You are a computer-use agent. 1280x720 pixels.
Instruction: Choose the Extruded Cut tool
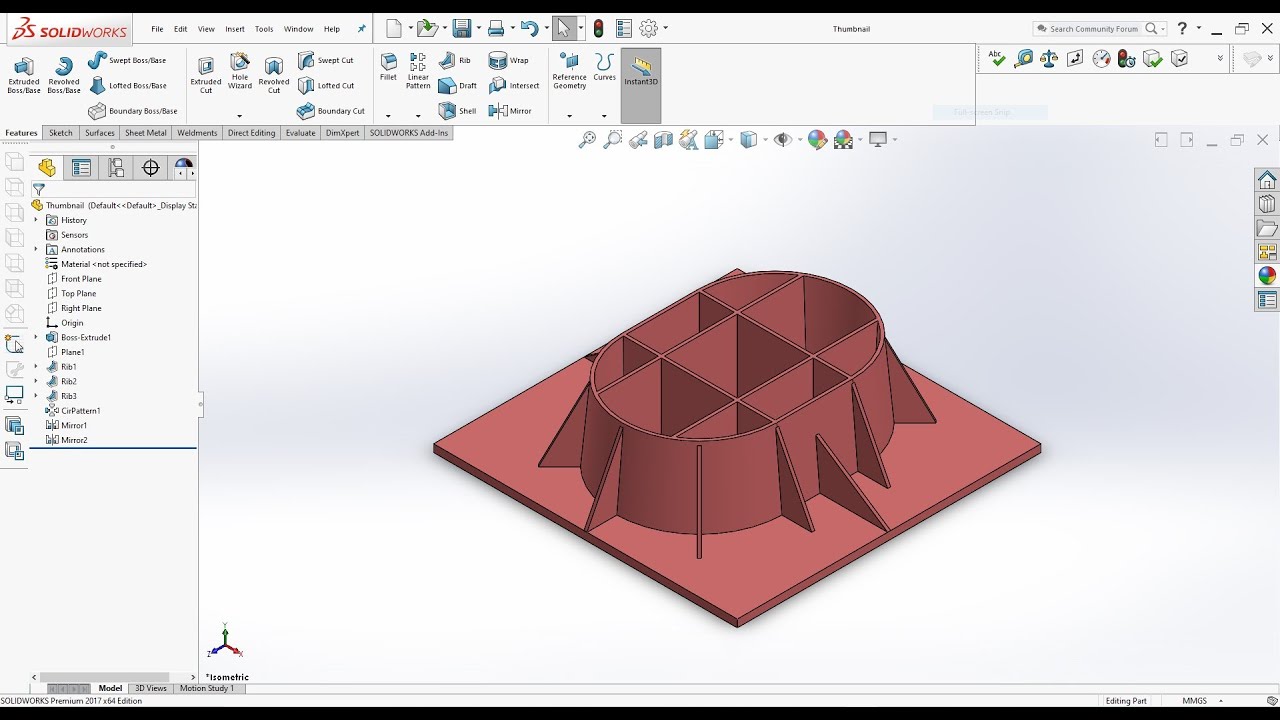[206, 75]
